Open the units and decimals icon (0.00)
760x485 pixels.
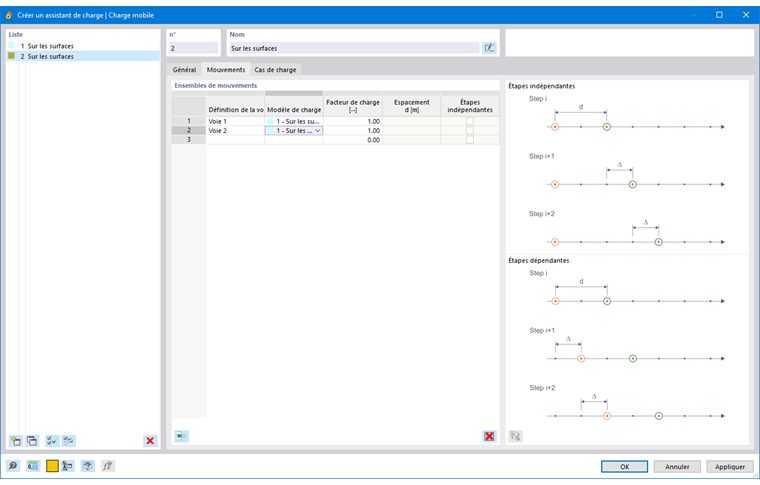[32, 466]
